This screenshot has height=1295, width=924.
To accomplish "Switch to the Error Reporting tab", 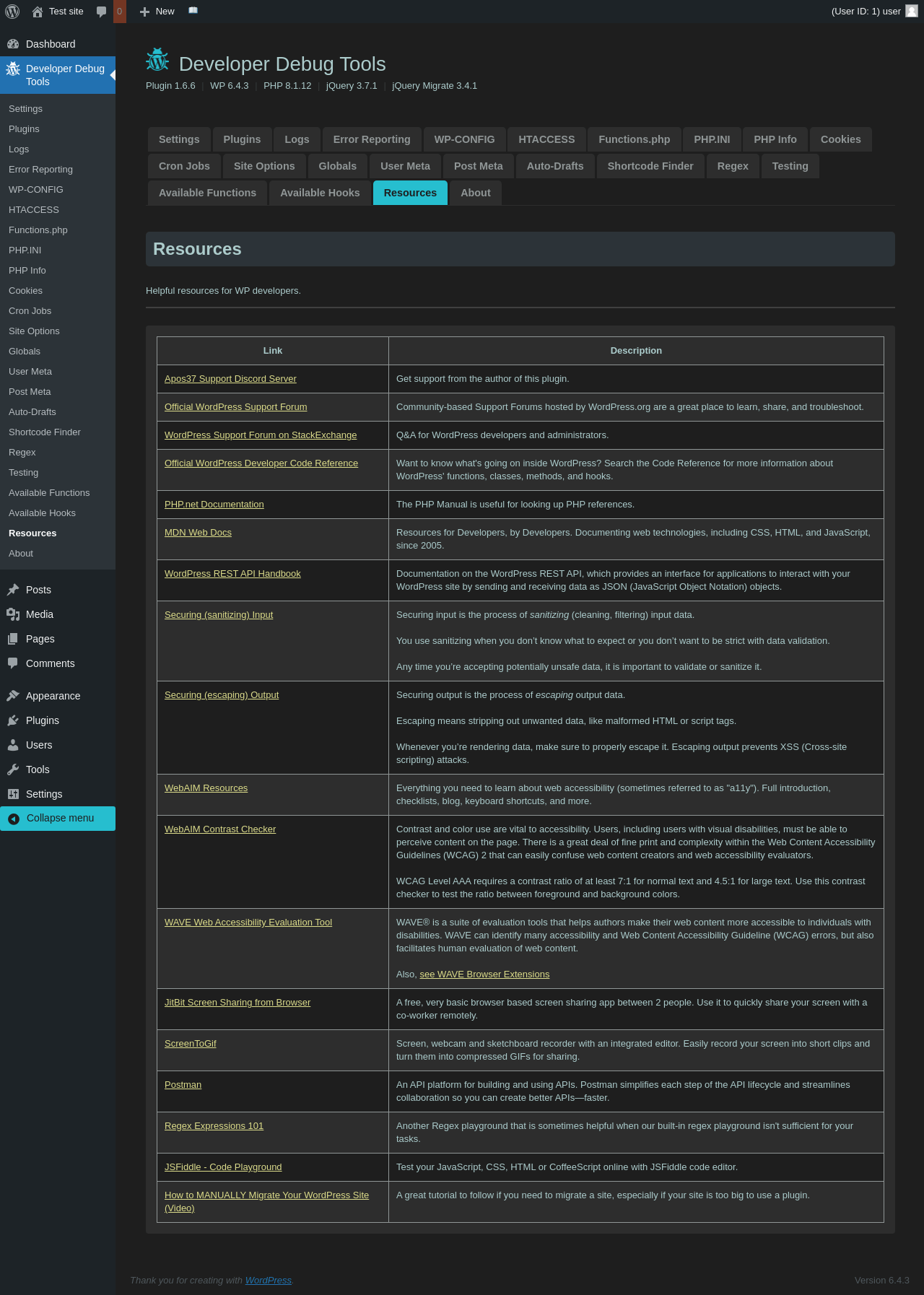I will (x=372, y=139).
